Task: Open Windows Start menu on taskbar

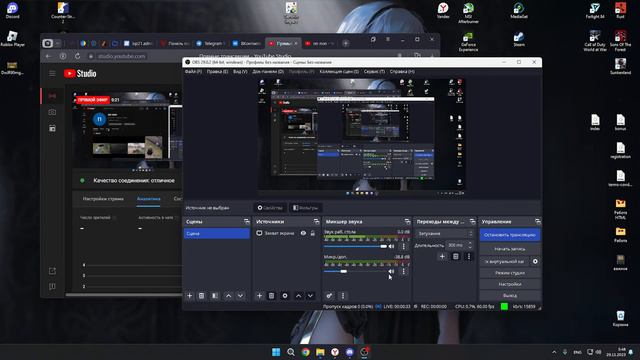Action: 276,352
